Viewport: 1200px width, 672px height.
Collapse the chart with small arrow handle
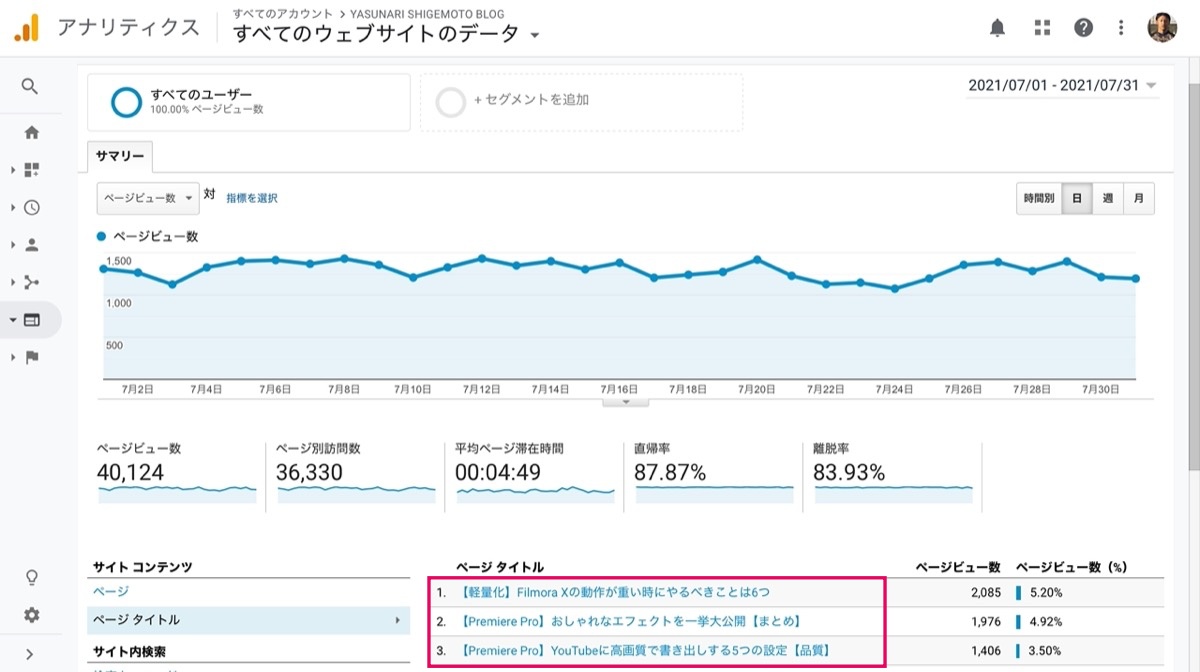[626, 401]
